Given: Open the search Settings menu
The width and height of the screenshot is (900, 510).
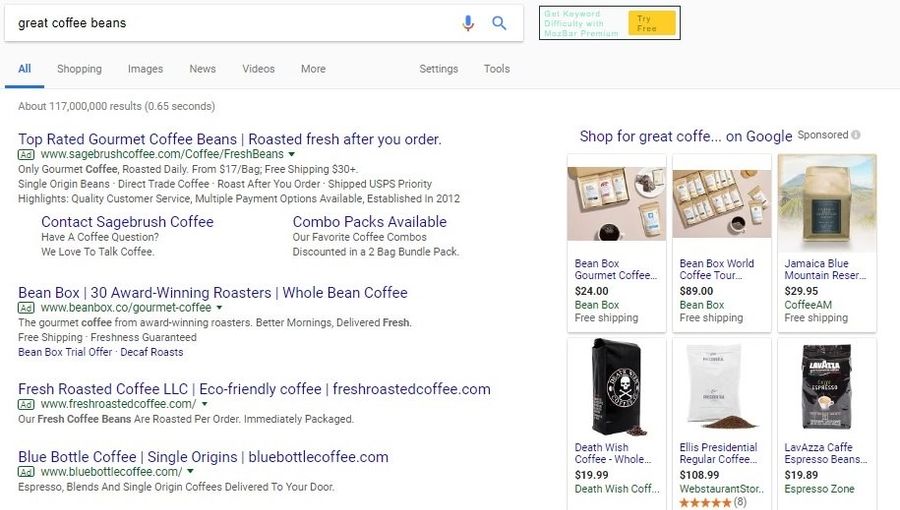Looking at the screenshot, I should [x=439, y=69].
